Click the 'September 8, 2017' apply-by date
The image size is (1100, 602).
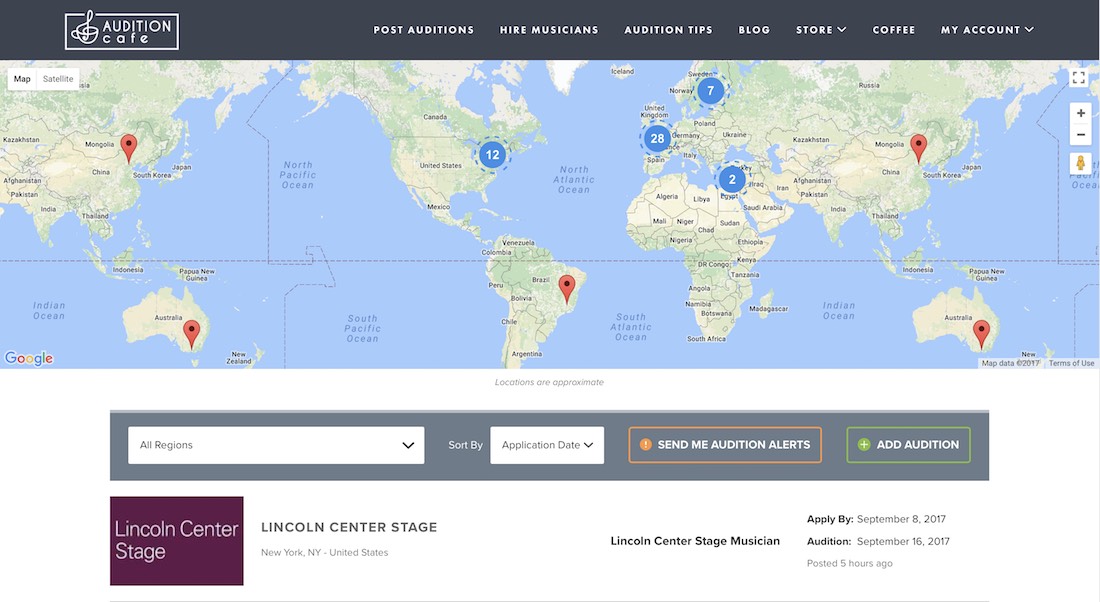tap(901, 519)
